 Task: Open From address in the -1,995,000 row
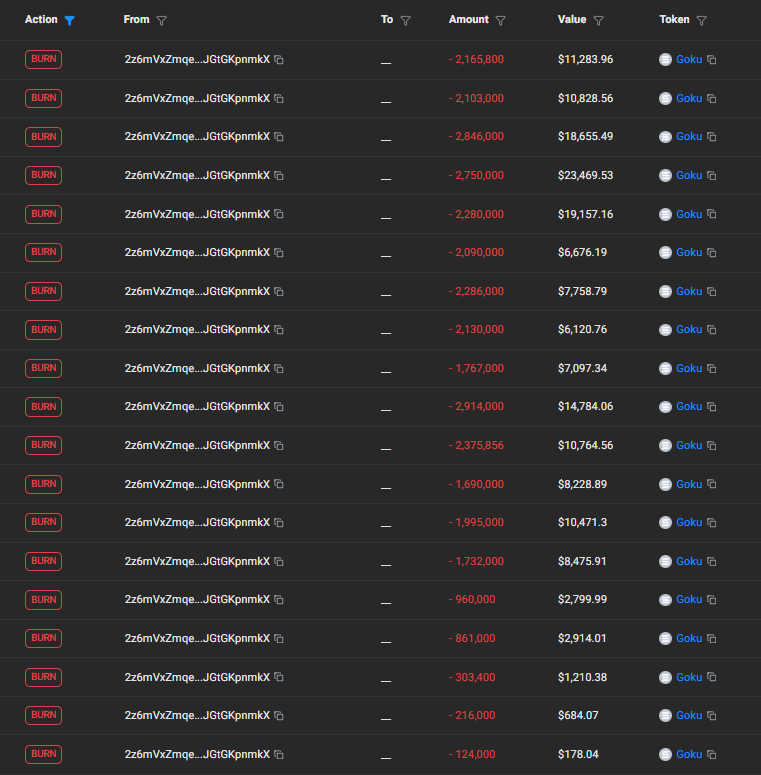click(197, 522)
